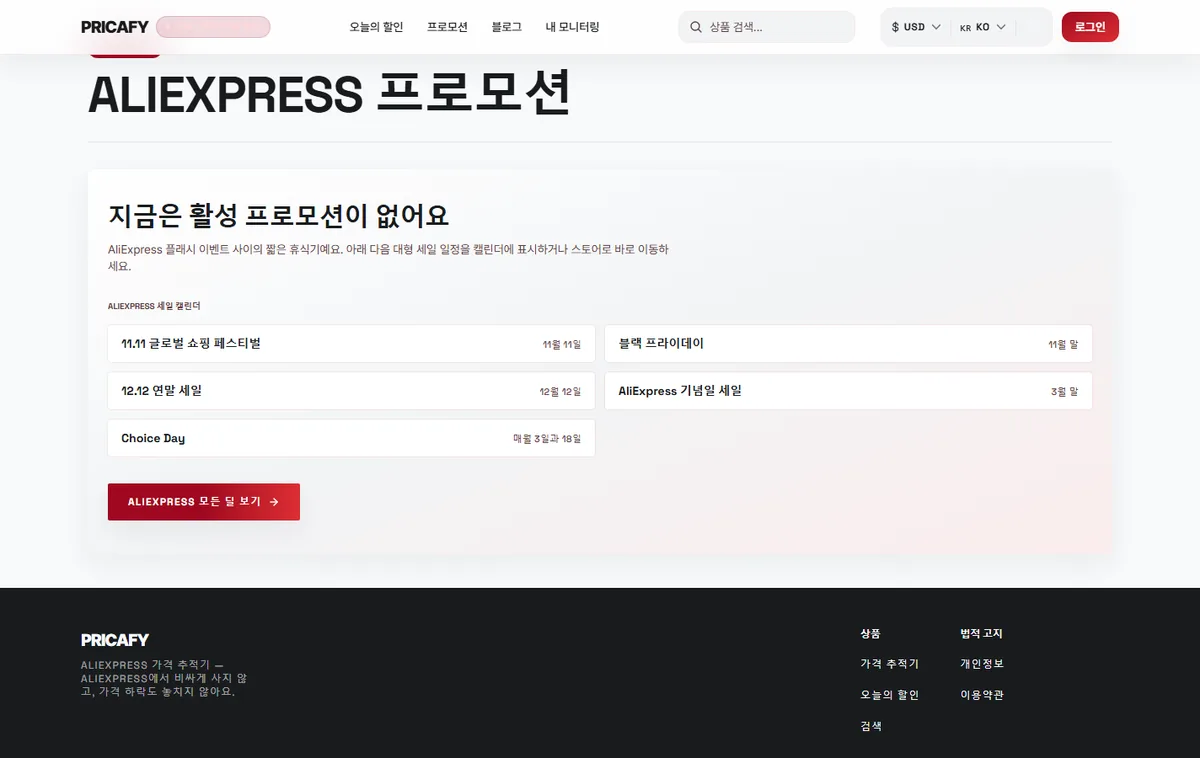Click the ALIEXPRESS 프로모션 page title
Screen dimensions: 1200x758
coord(329,95)
